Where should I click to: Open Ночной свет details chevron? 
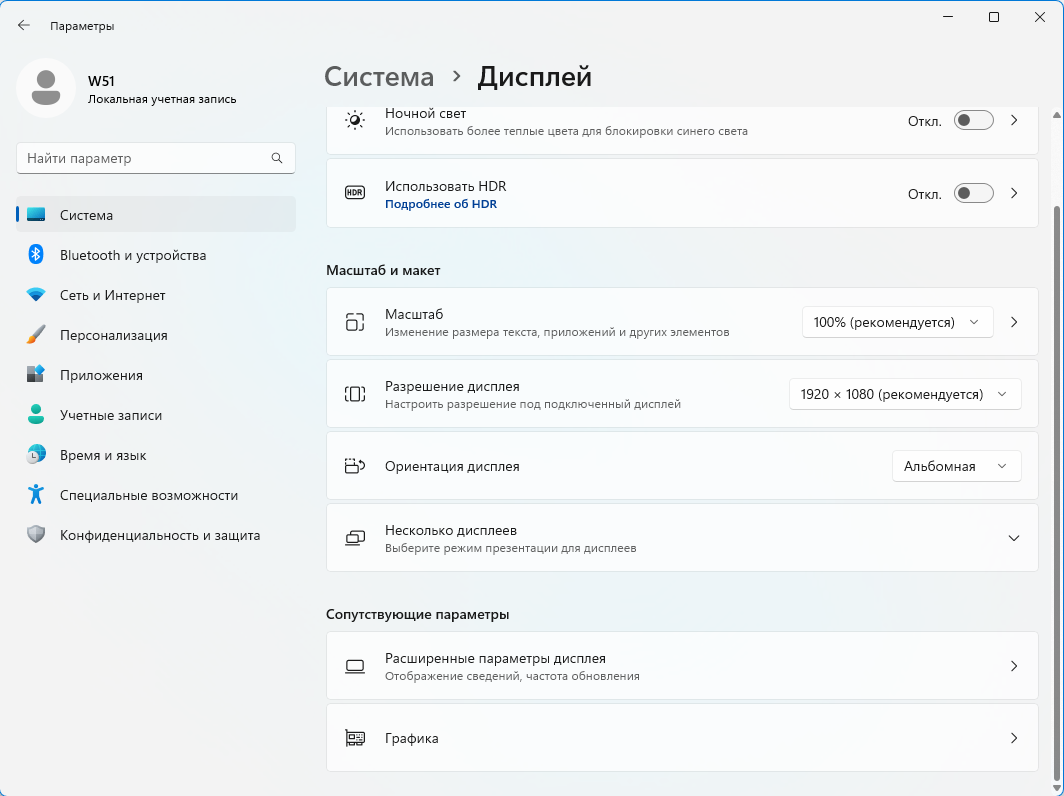1014,121
